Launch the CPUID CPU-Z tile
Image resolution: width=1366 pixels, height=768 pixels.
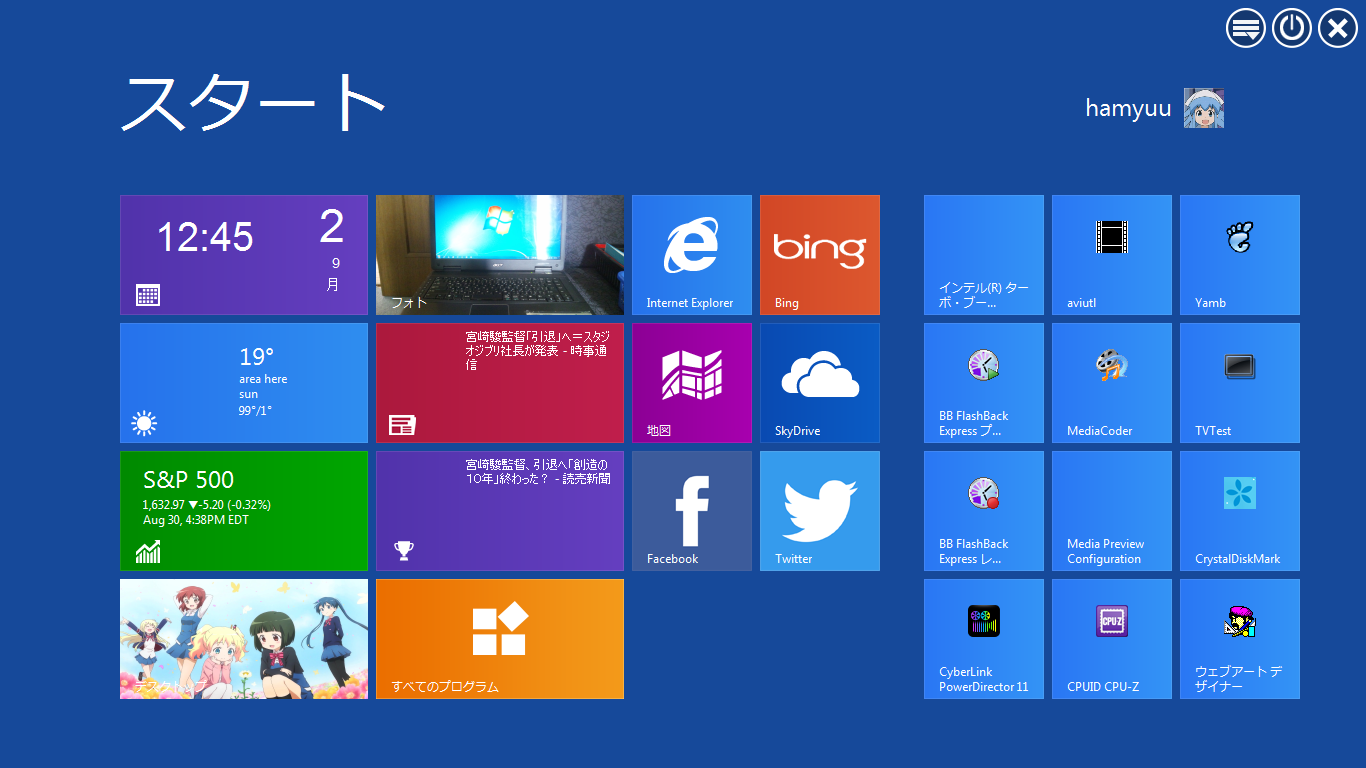(x=1112, y=639)
